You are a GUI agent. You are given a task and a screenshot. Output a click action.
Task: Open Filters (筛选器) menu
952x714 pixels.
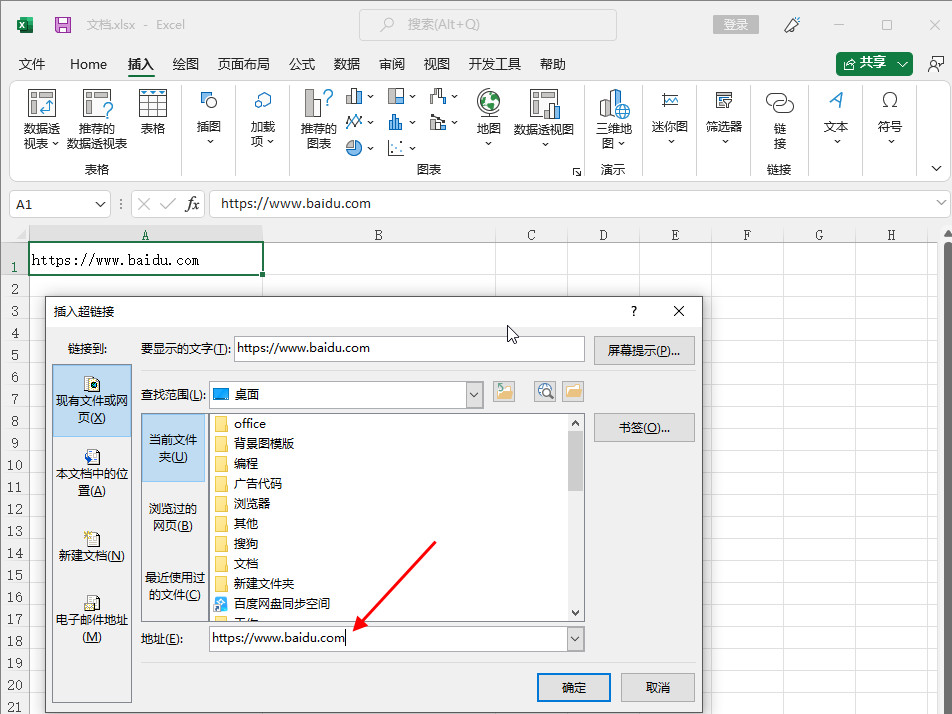724,118
